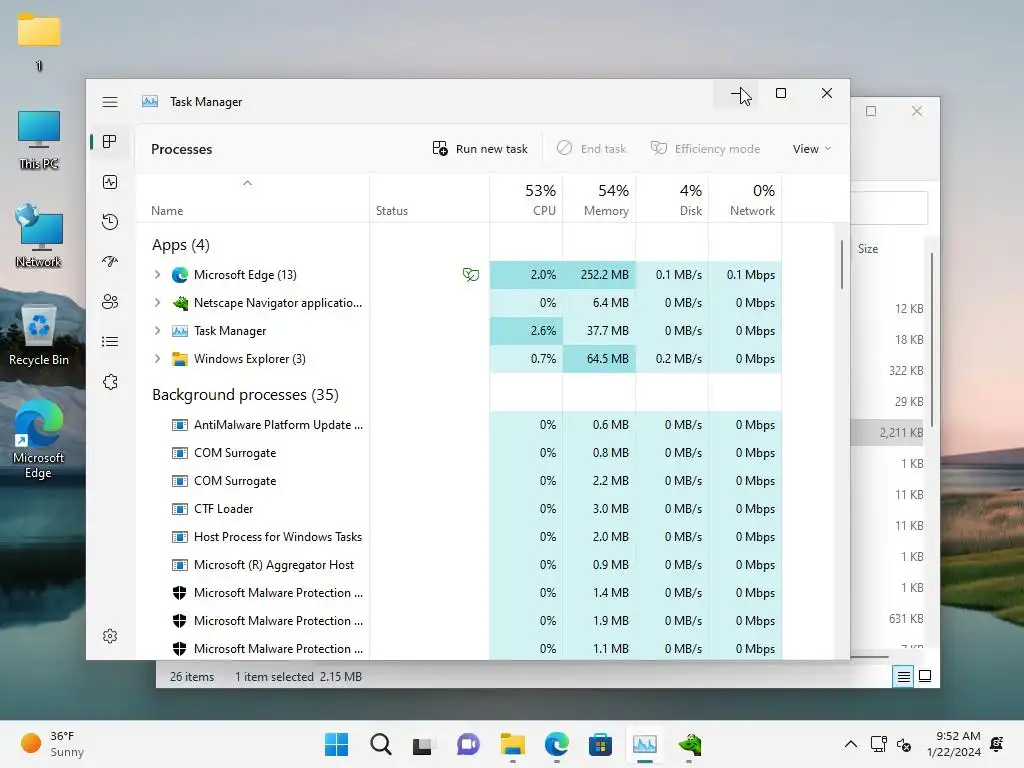Switch Explorer window to large thumbnails view toggle
This screenshot has width=1024, height=768.
coord(925,677)
